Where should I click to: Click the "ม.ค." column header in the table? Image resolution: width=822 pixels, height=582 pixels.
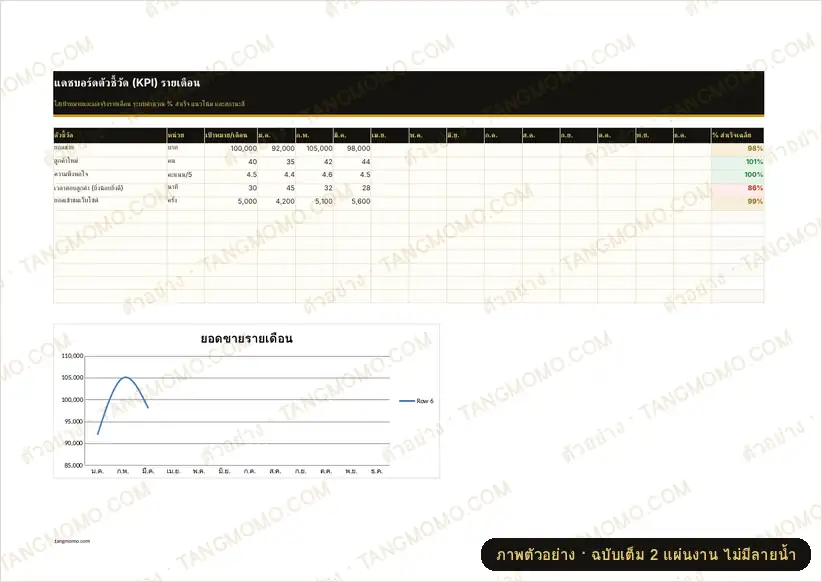(277, 135)
